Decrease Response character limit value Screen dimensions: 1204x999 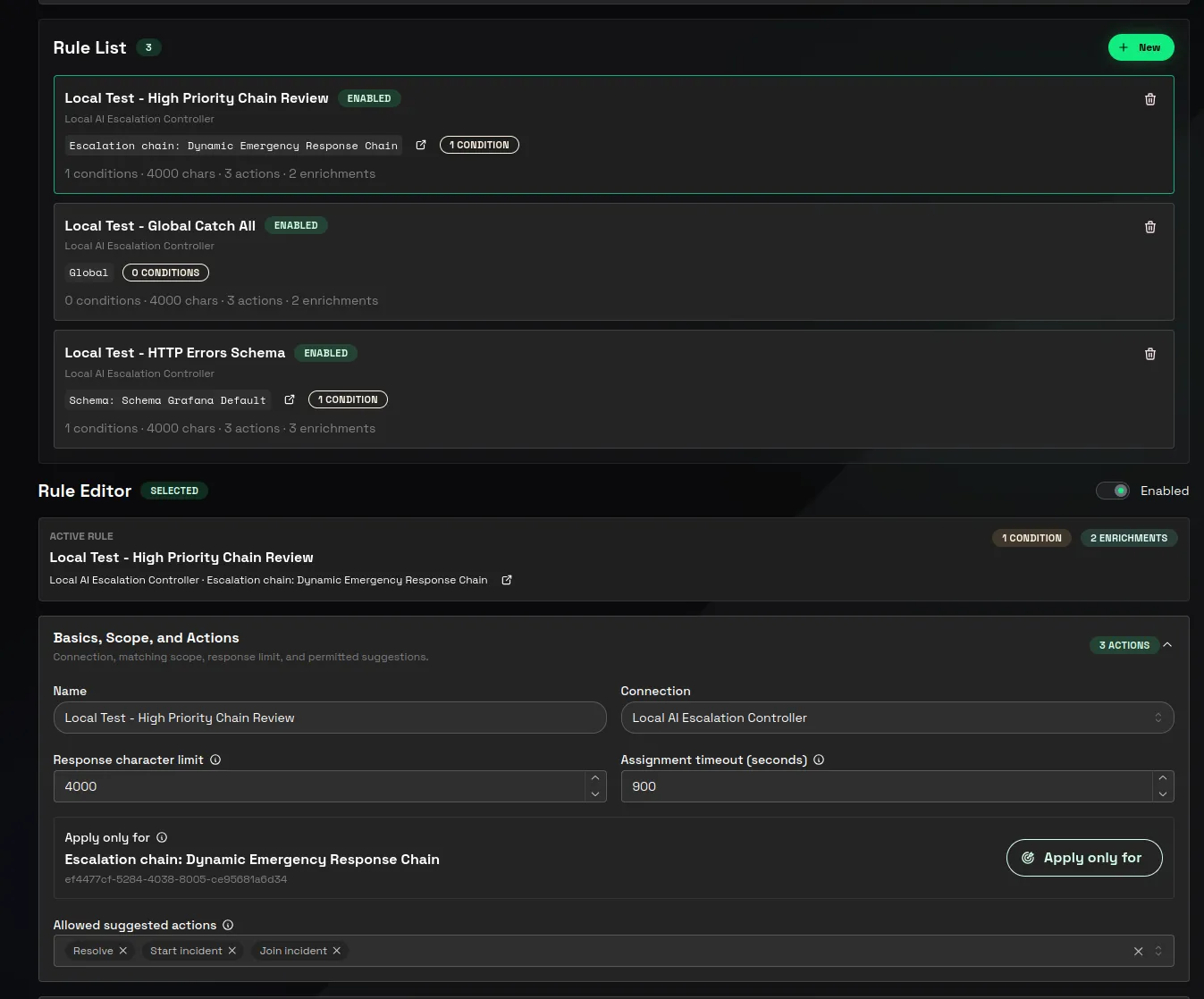[x=595, y=794]
